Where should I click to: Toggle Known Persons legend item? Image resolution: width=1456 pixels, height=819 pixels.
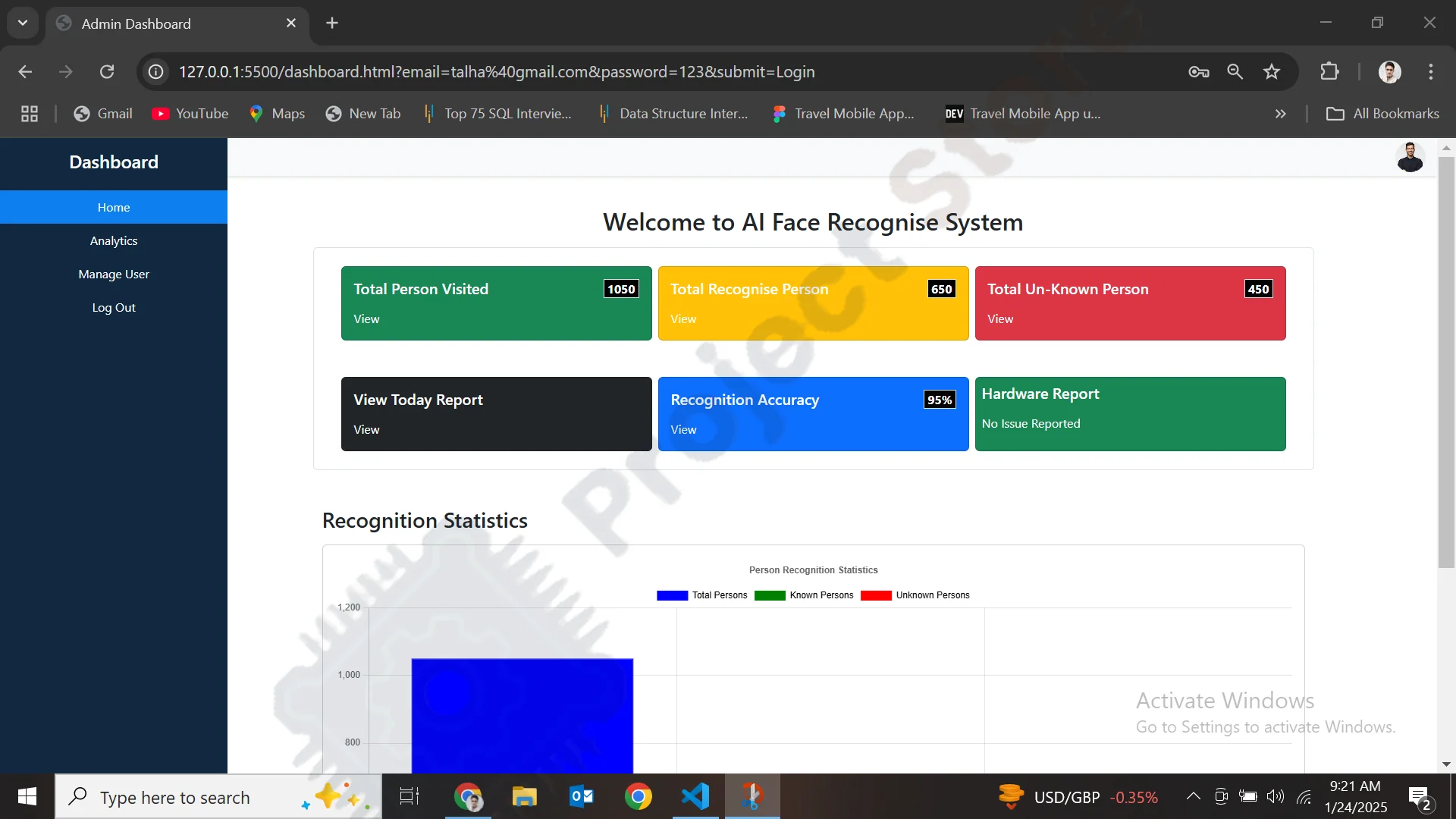804,595
